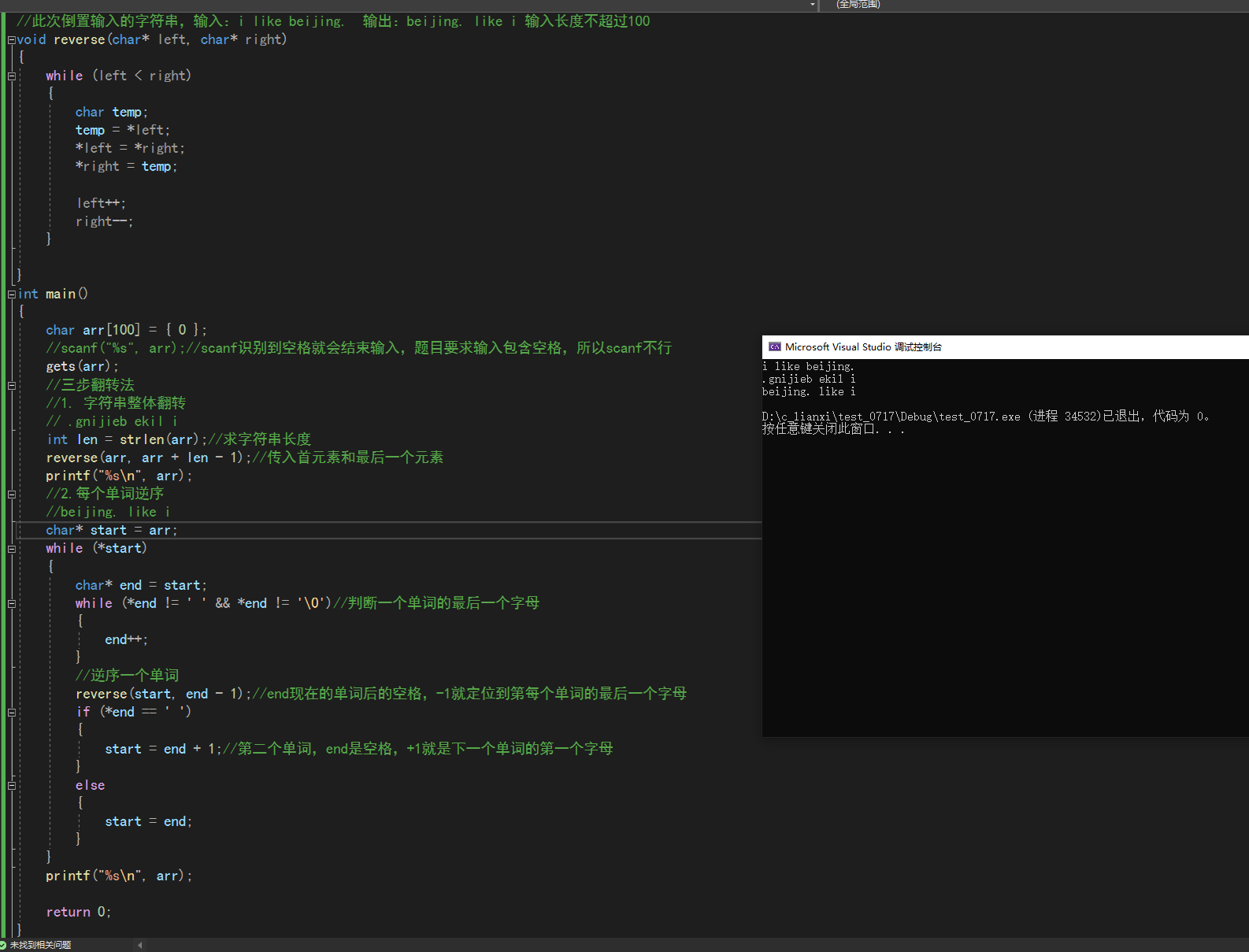Open the (全局范围) scope combo box
1249x952 pixels.
[1033, 5]
